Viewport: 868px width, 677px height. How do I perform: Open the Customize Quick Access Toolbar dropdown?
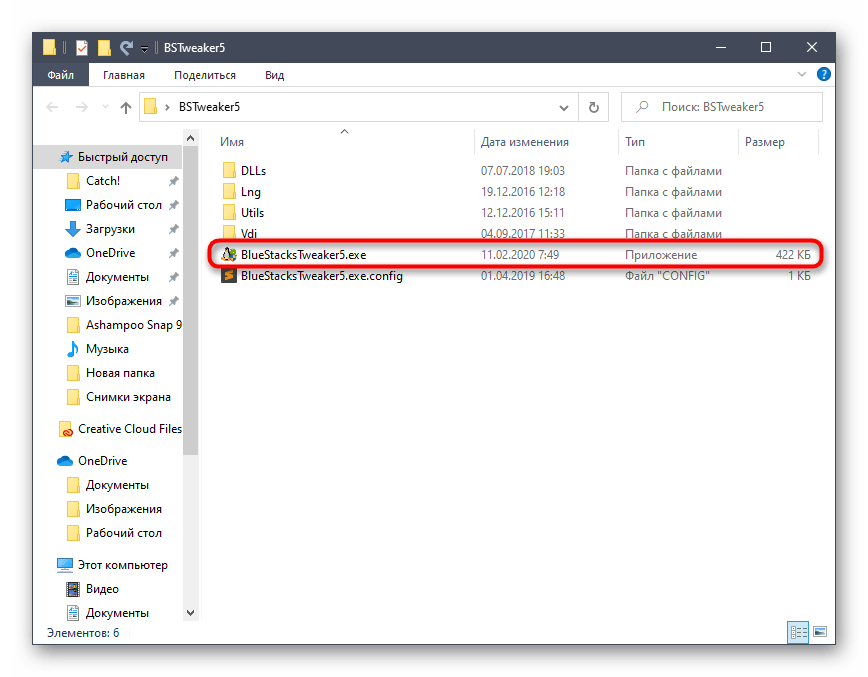pos(144,49)
